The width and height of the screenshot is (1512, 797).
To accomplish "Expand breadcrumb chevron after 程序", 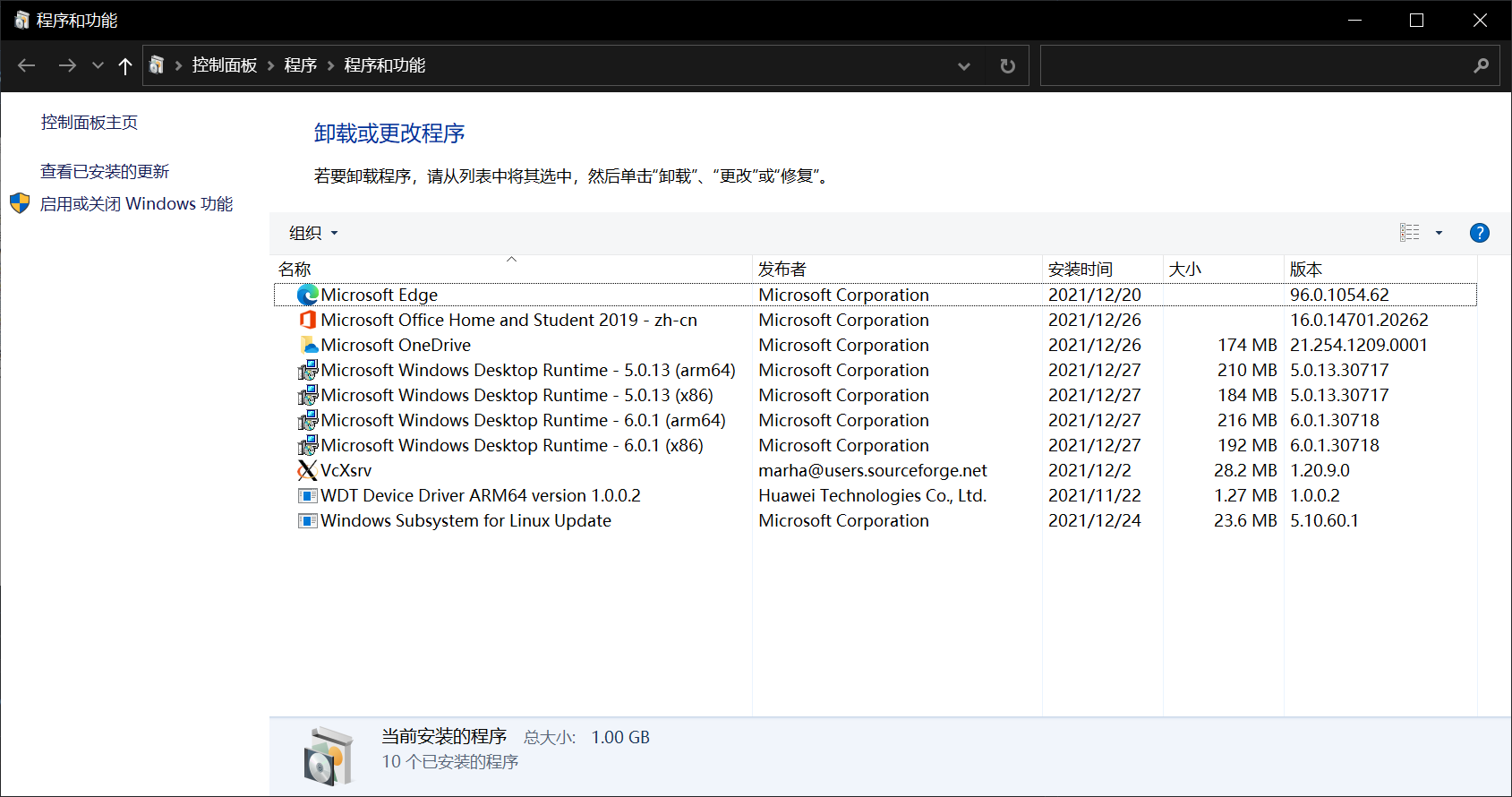I will pos(330,65).
